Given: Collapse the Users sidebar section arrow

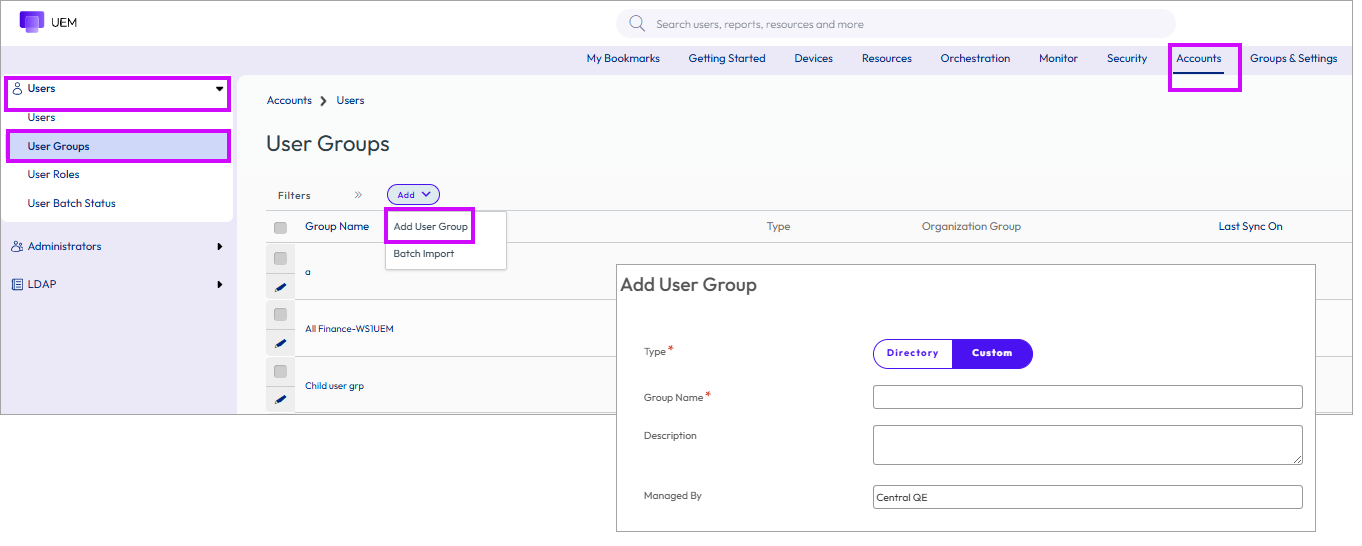Looking at the screenshot, I should click(x=219, y=89).
